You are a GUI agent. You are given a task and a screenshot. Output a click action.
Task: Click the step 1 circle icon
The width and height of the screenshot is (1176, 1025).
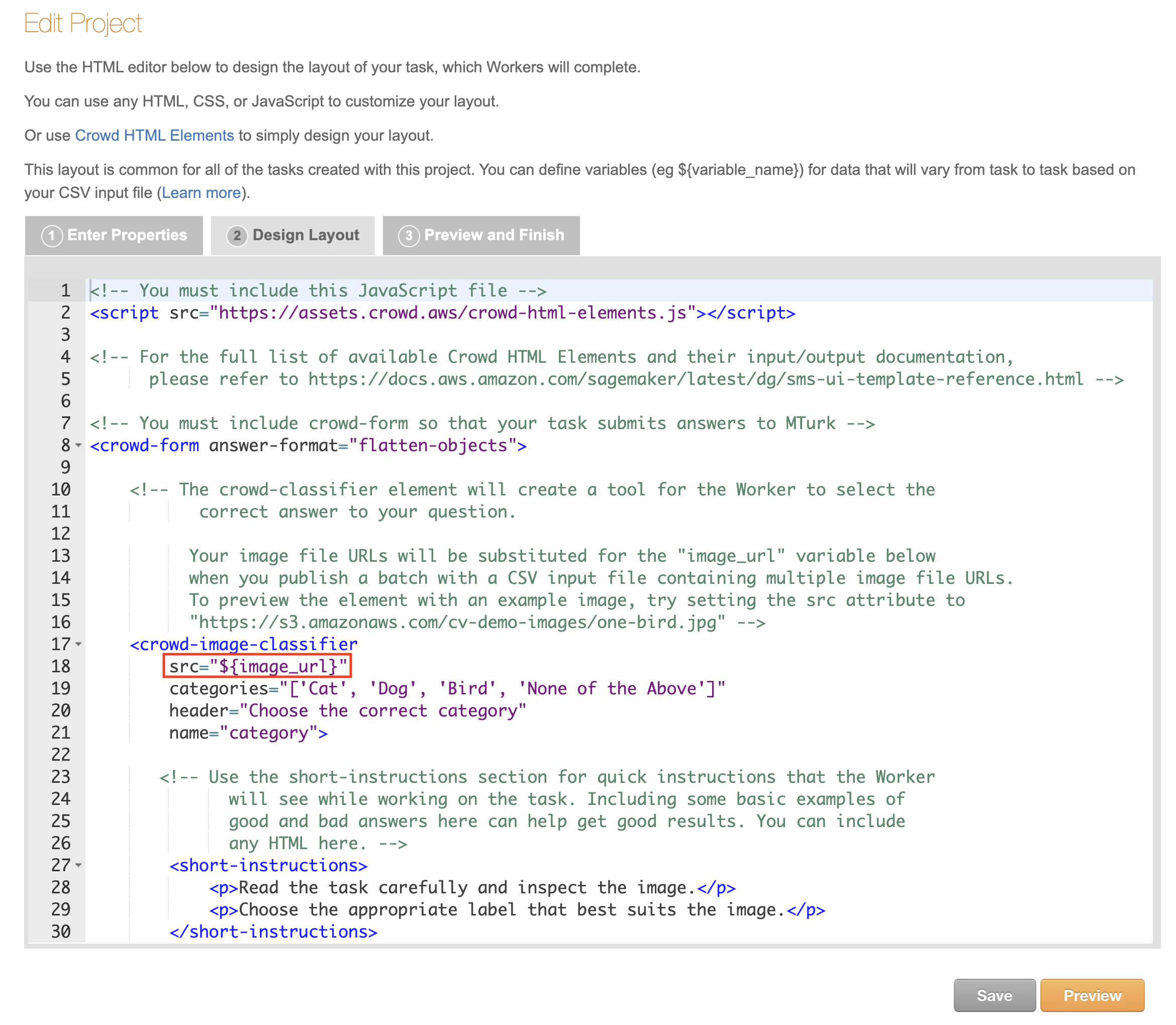(x=52, y=236)
